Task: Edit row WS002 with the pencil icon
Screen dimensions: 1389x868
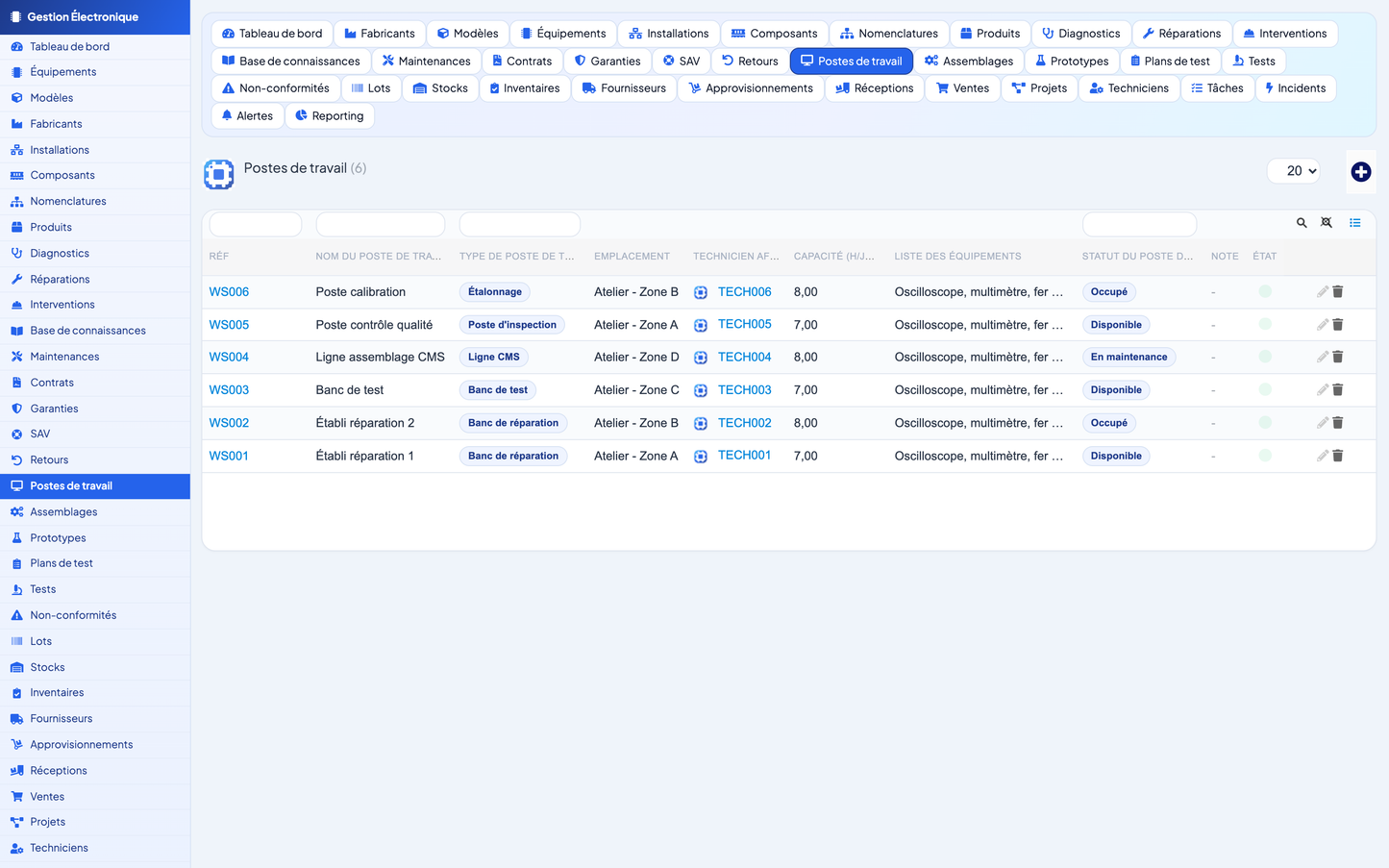Action: click(1323, 423)
